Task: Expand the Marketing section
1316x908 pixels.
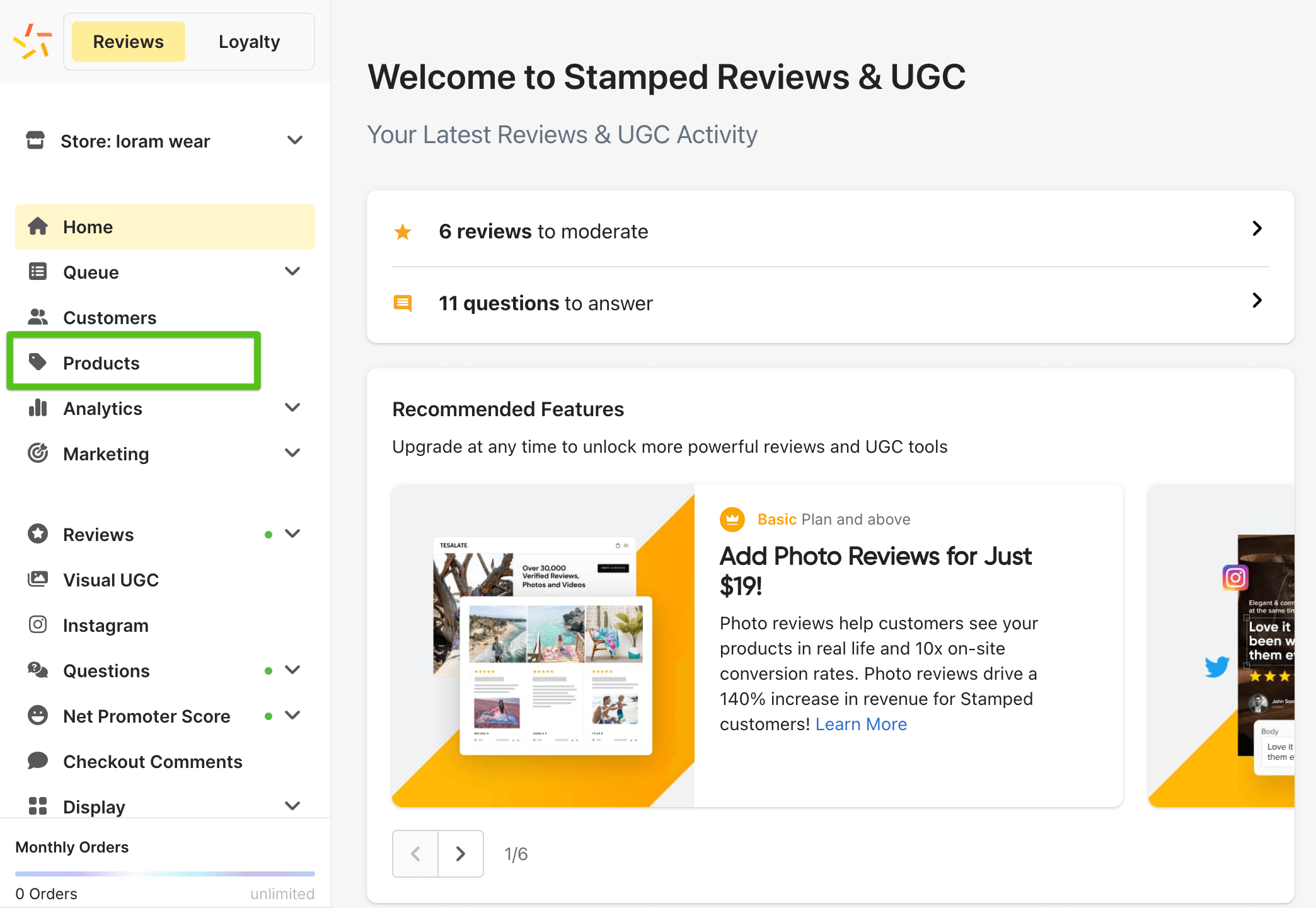Action: [292, 453]
